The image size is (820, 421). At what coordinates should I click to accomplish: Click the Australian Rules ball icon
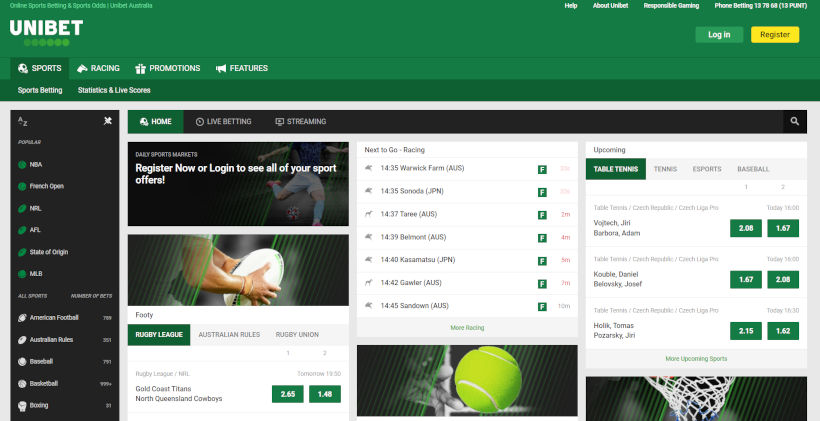tap(22, 339)
